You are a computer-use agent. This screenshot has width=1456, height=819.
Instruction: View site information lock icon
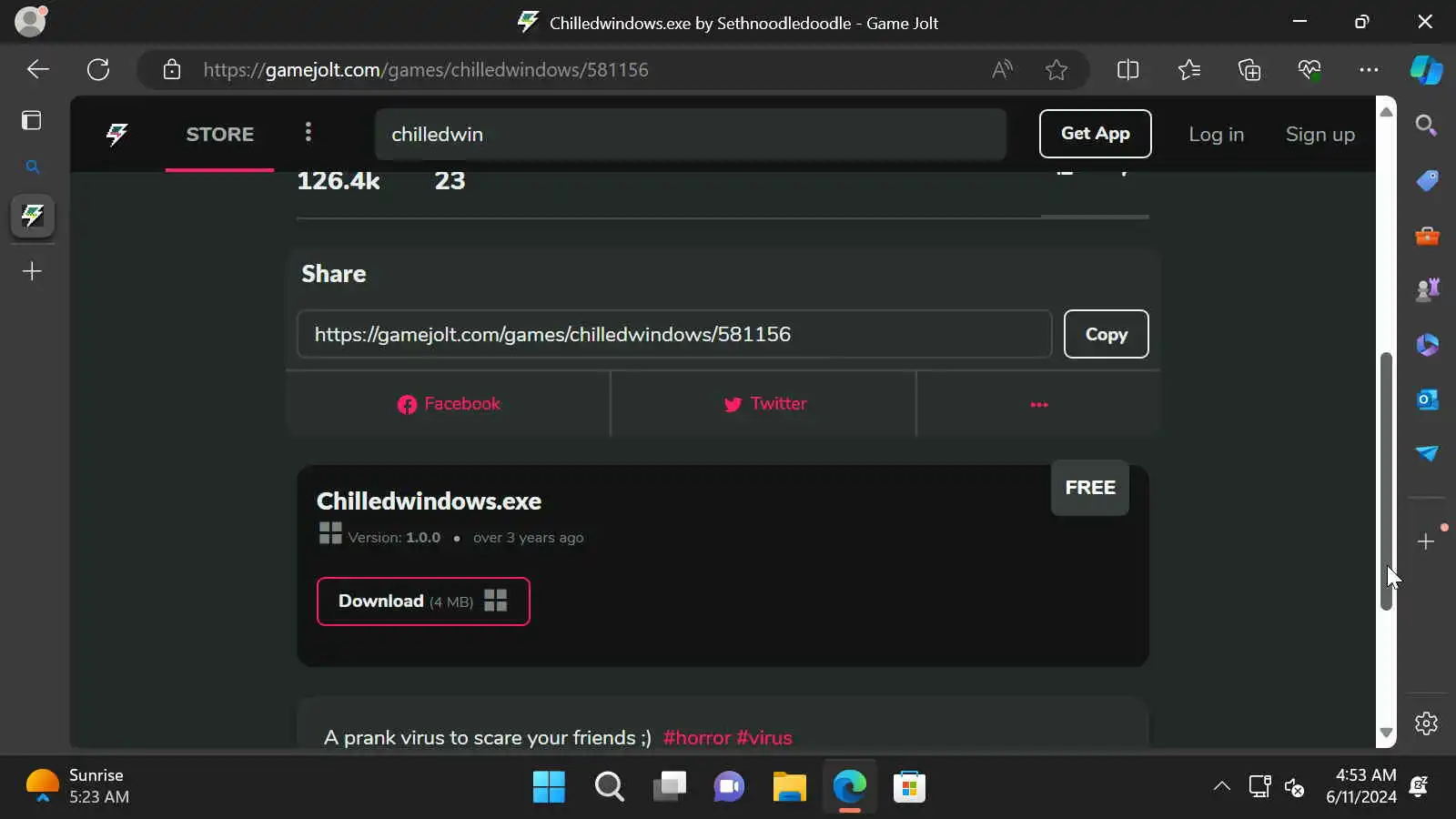(x=172, y=70)
